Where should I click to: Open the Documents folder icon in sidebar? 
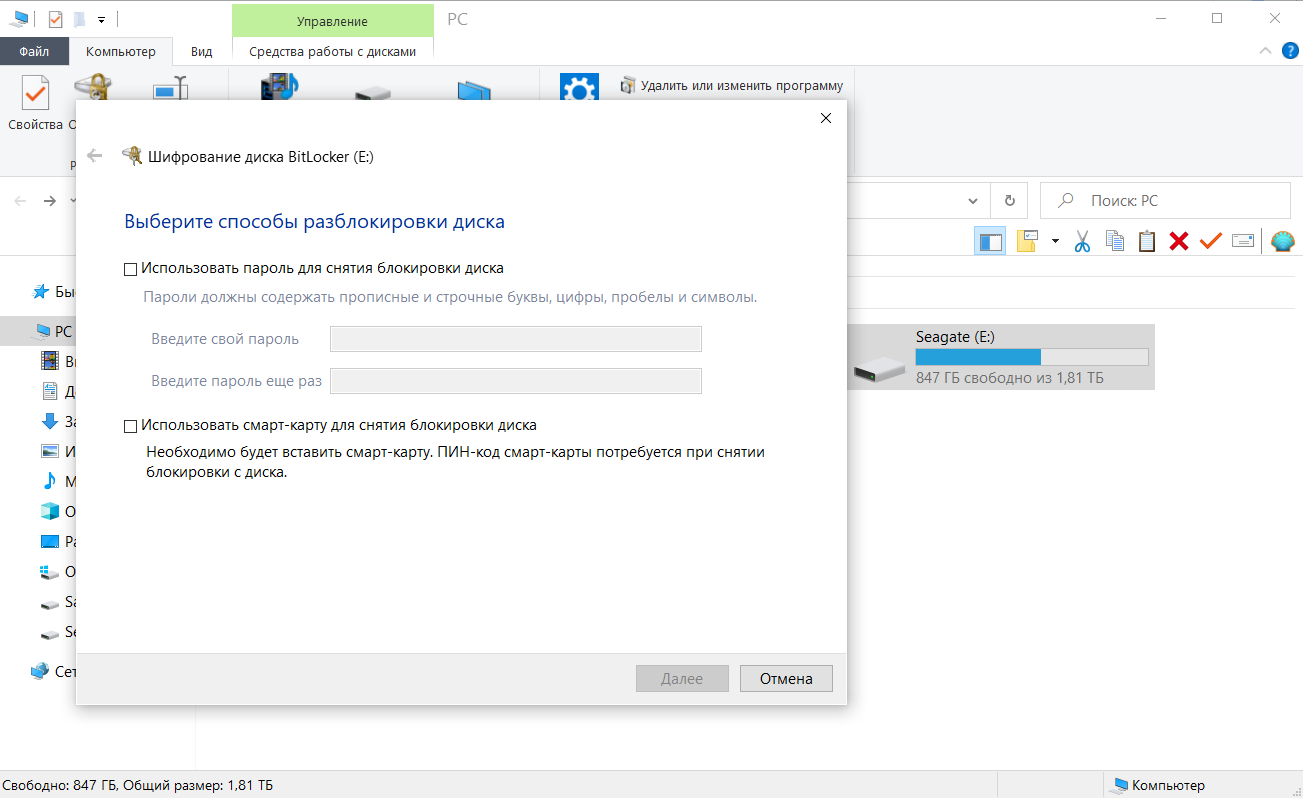pyautogui.click(x=50, y=391)
